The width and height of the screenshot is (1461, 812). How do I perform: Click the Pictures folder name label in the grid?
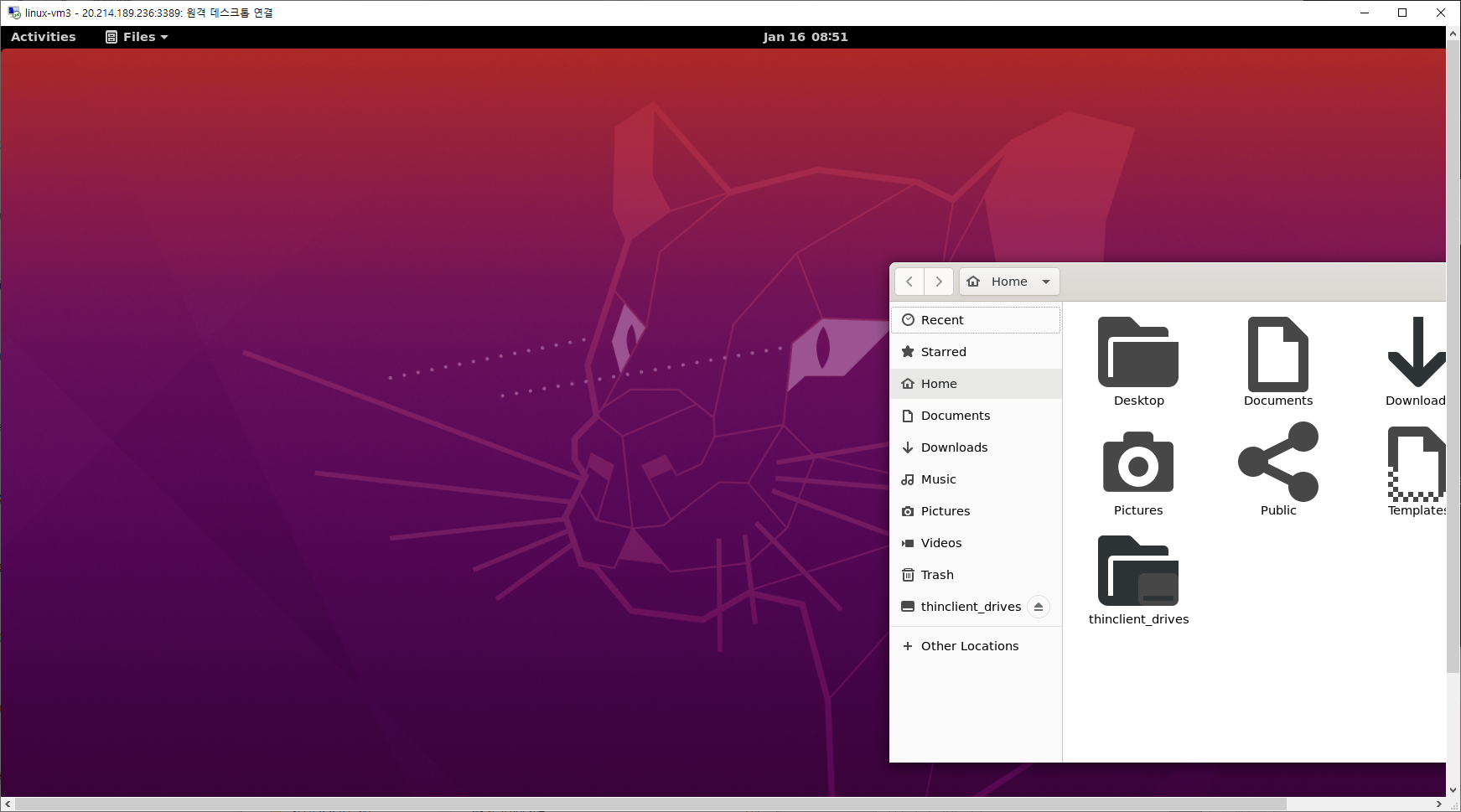1138,510
